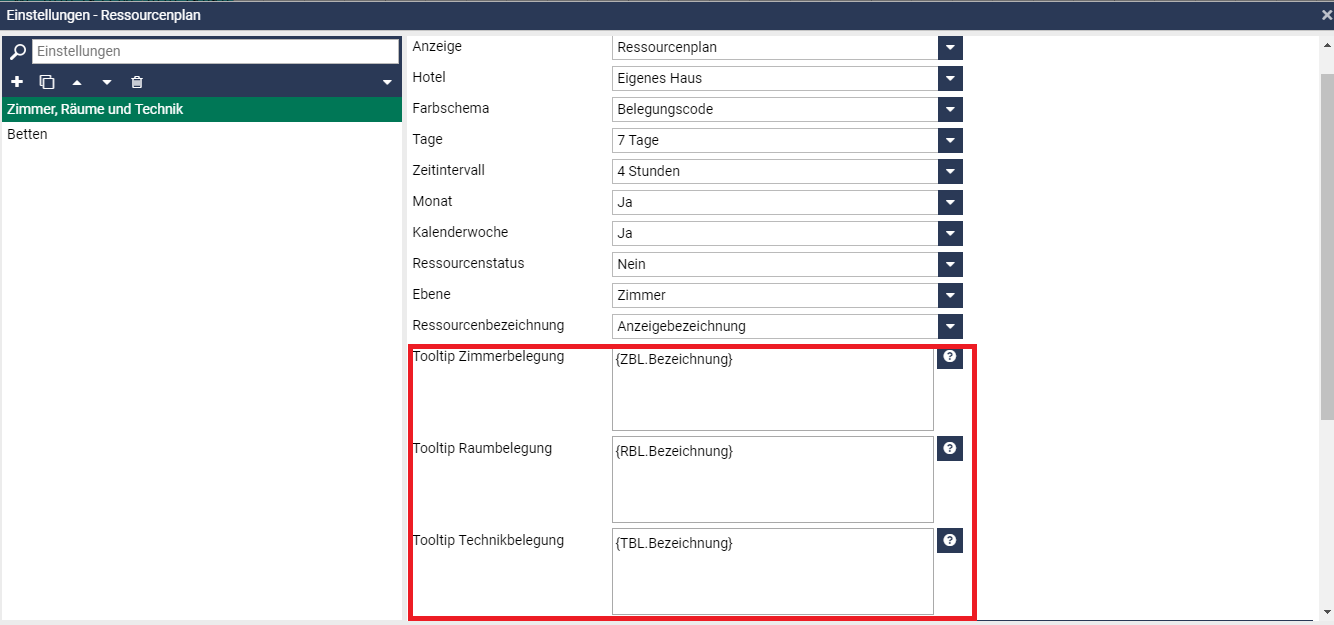Open the settings list overflow menu arrow
The height and width of the screenshot is (625, 1334).
387,82
